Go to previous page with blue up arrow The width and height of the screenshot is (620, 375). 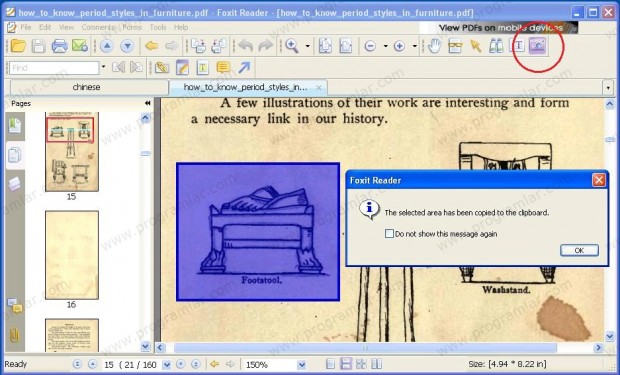click(106, 46)
